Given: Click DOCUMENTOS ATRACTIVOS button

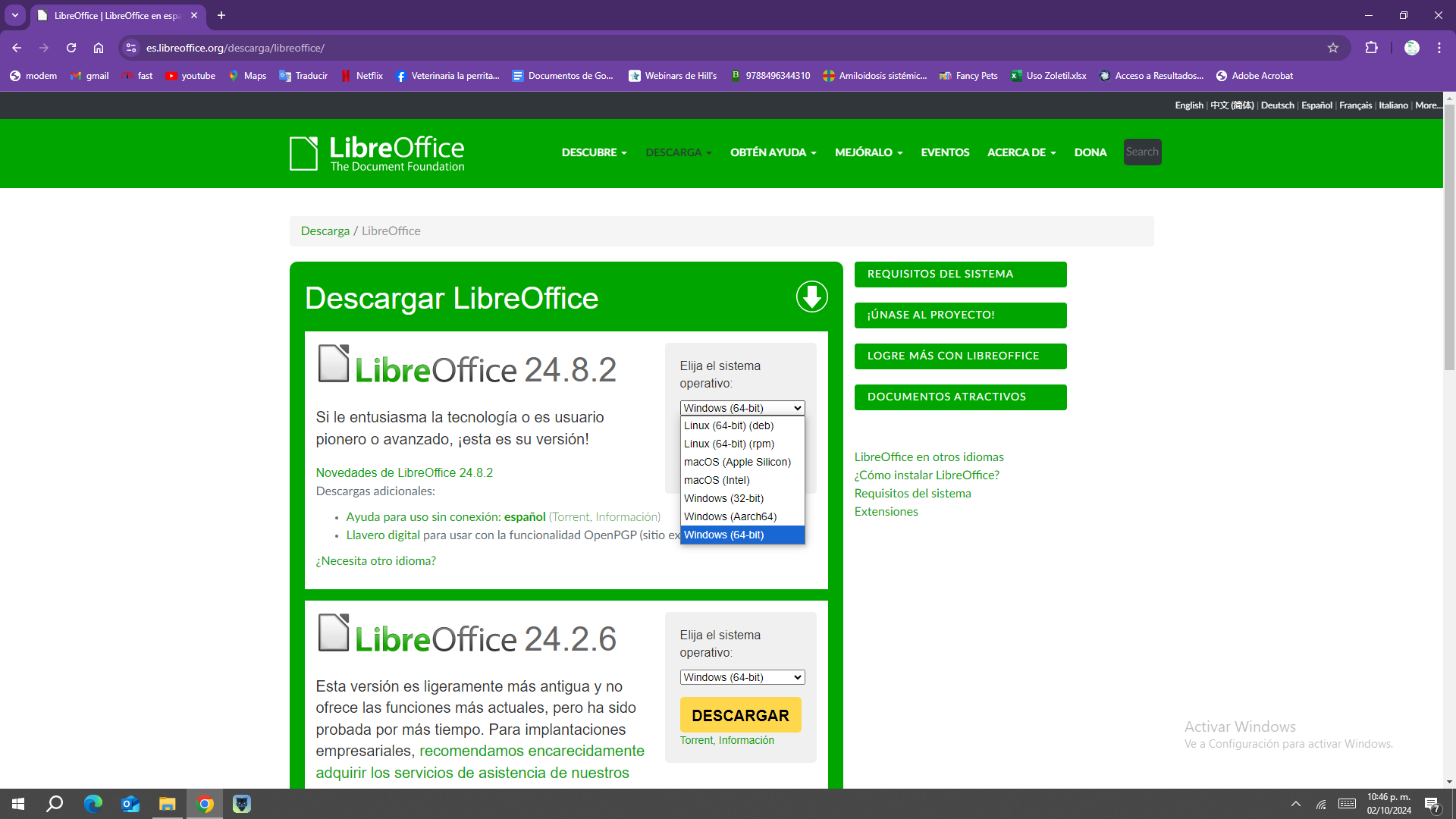Looking at the screenshot, I should click(x=960, y=397).
